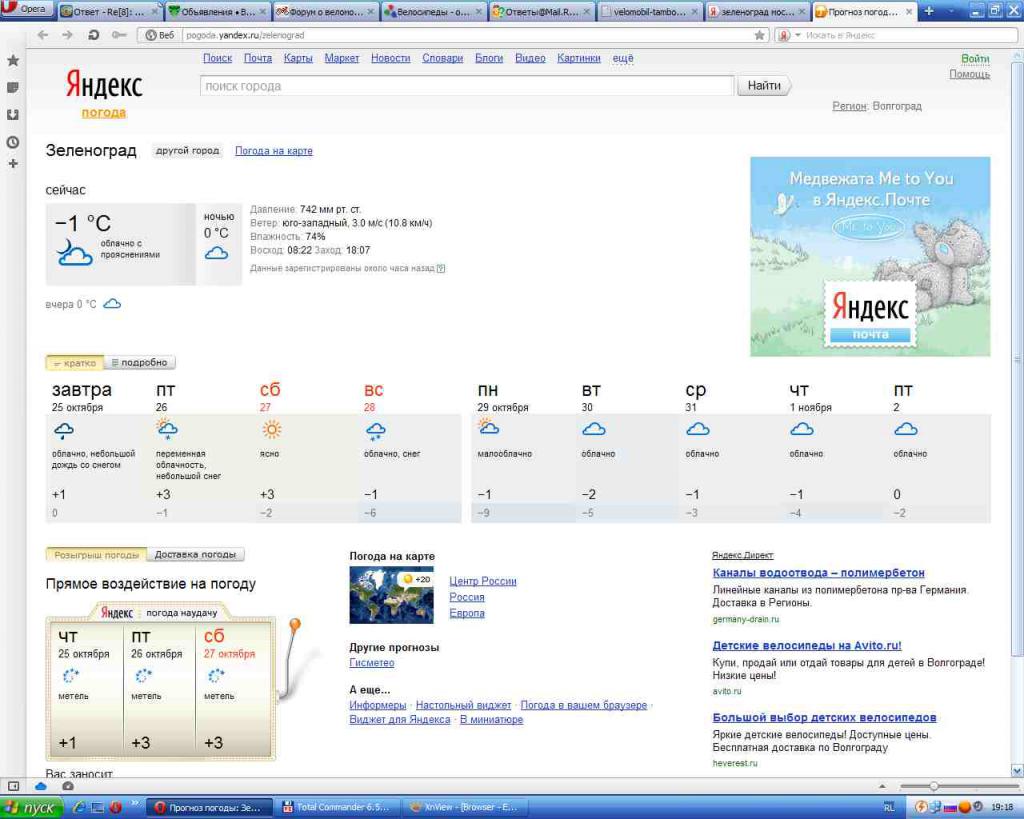1024x819 pixels.
Task: Switch to the 'Форум о велоно...' browser tab
Action: click(325, 12)
